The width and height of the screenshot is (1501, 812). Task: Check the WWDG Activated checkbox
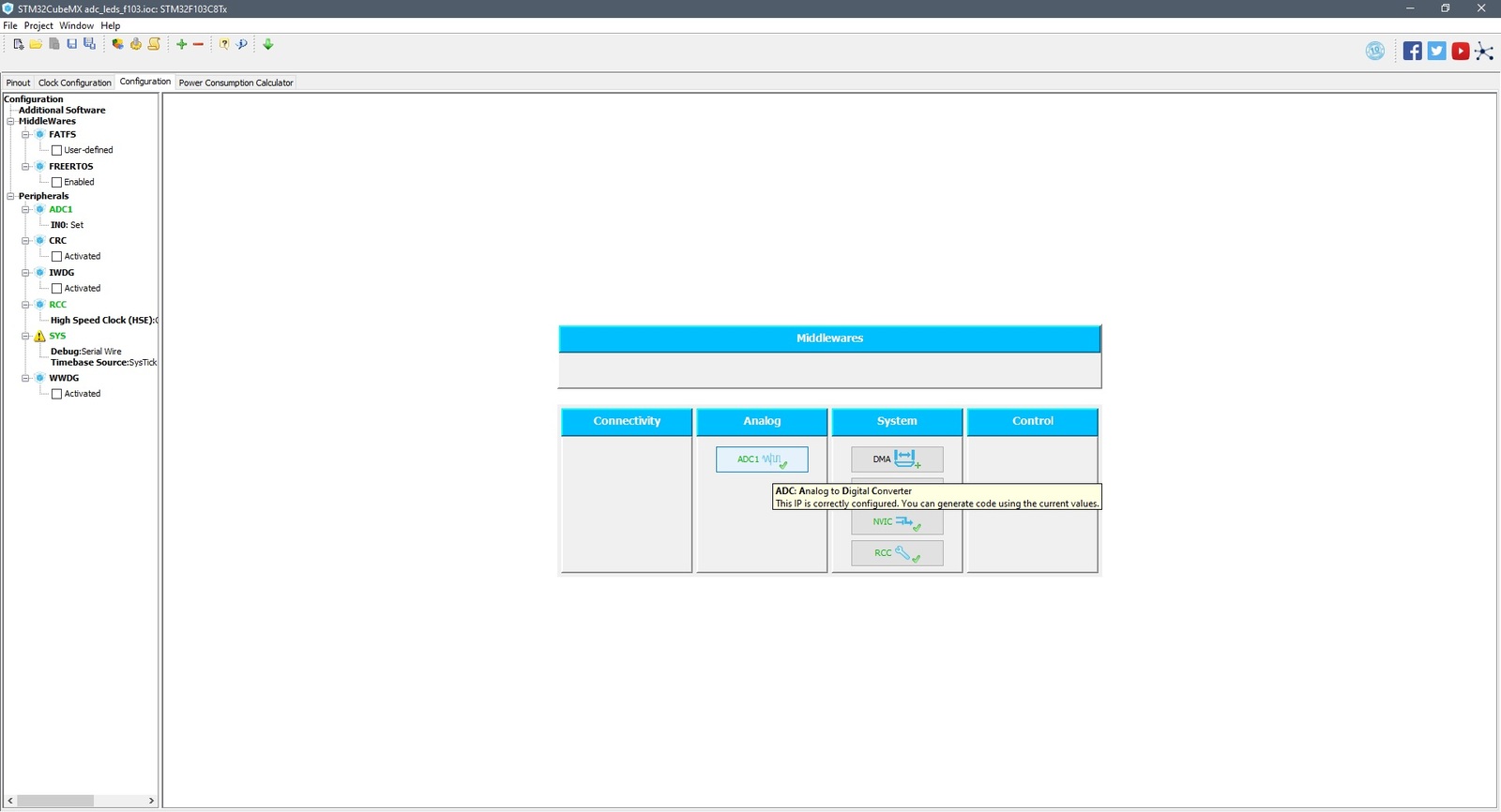[x=56, y=394]
